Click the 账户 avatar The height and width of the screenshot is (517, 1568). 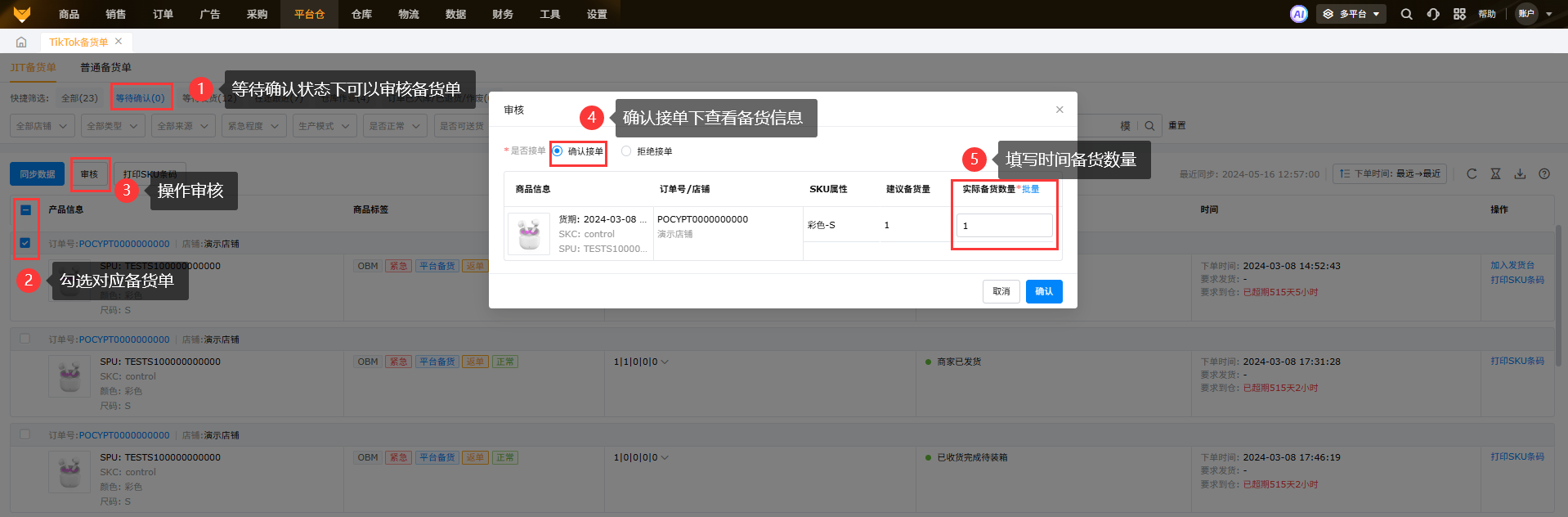[x=1526, y=14]
